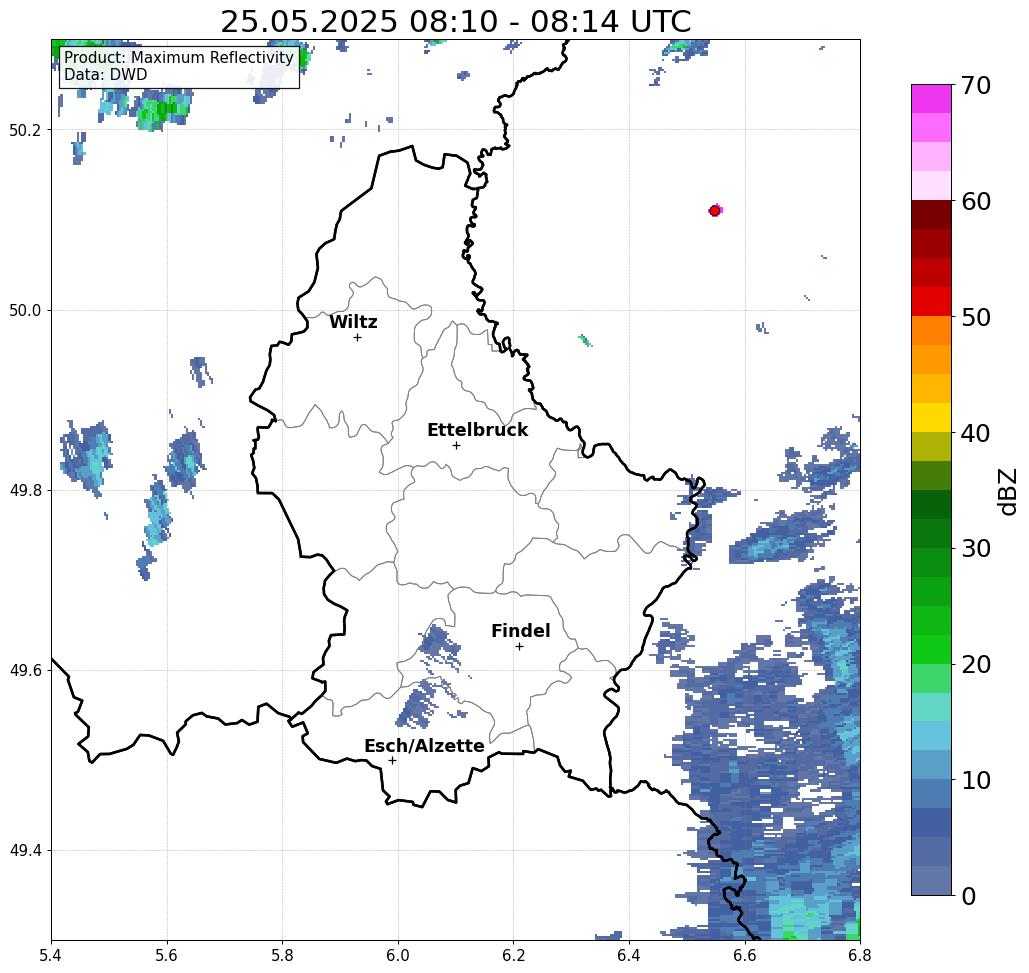
Task: Click the longitude label 6.0
Action: click(x=398, y=955)
